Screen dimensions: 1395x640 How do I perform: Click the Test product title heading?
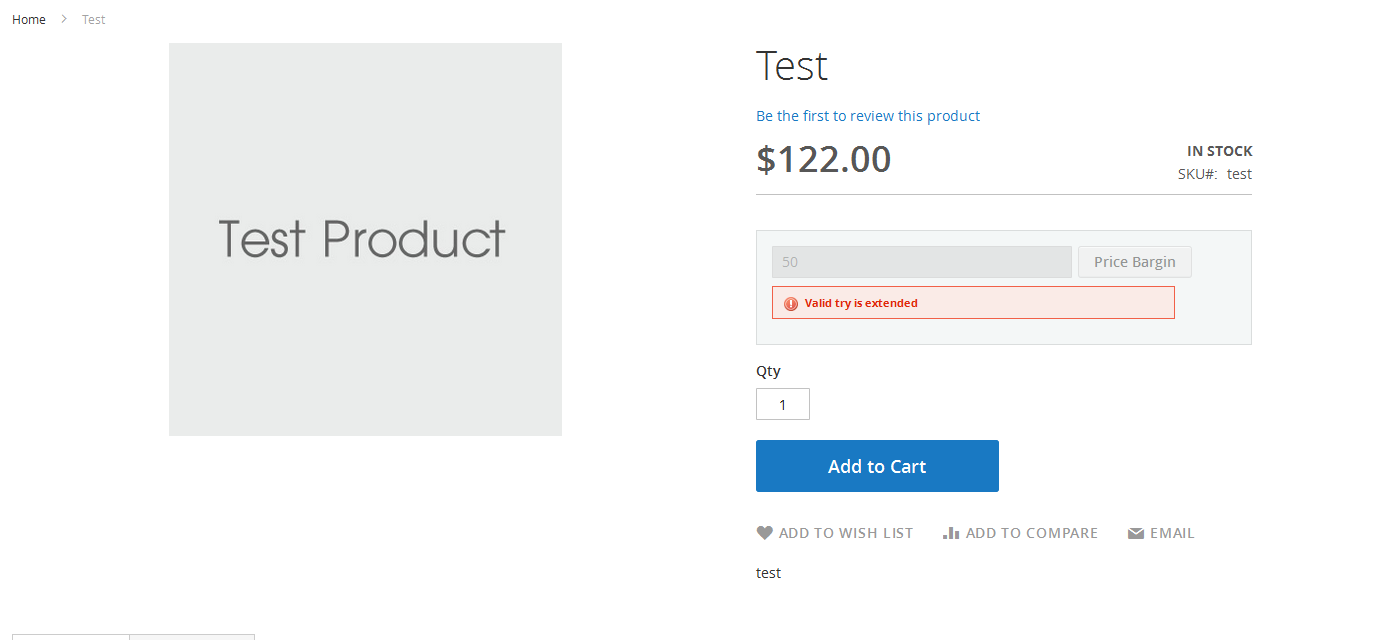pyautogui.click(x=792, y=66)
